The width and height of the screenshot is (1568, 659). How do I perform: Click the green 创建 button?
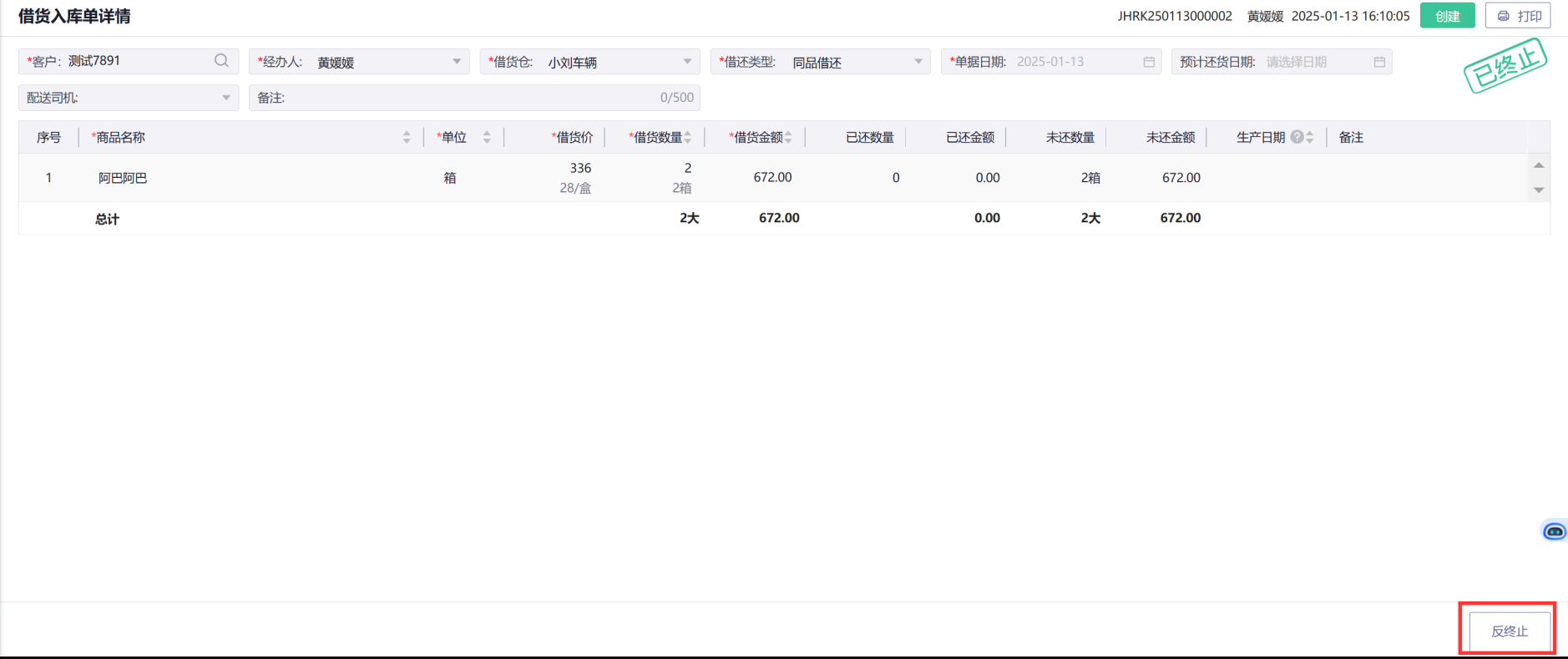tap(1447, 16)
